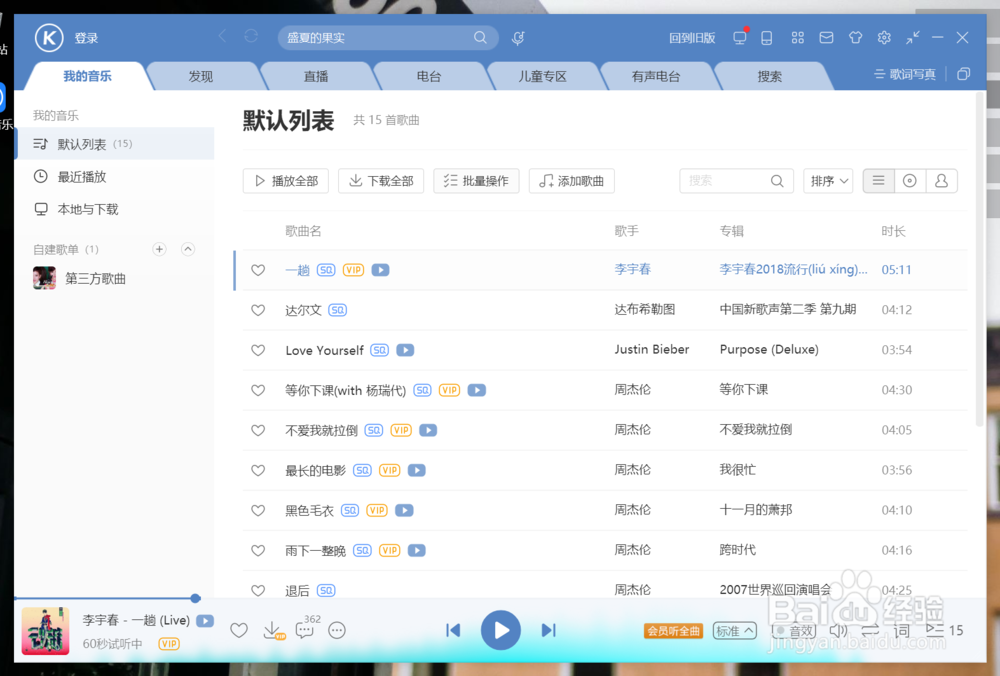Select the 我的音乐 tab
This screenshot has width=1000, height=676.
87,76
